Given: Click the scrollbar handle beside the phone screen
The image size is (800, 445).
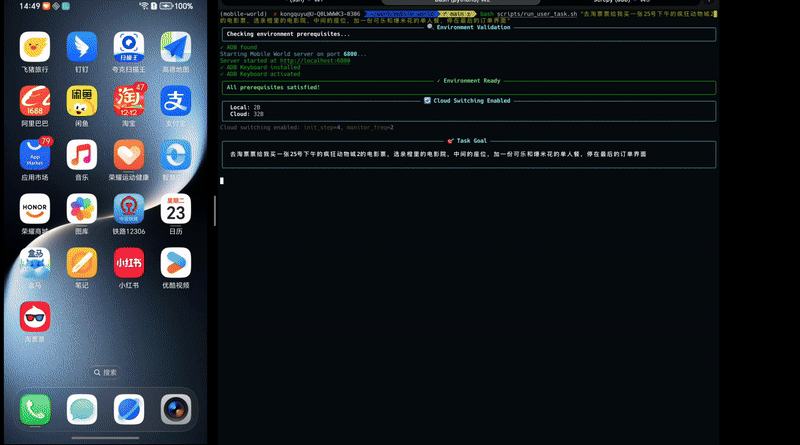Looking at the screenshot, I should 214,208.
